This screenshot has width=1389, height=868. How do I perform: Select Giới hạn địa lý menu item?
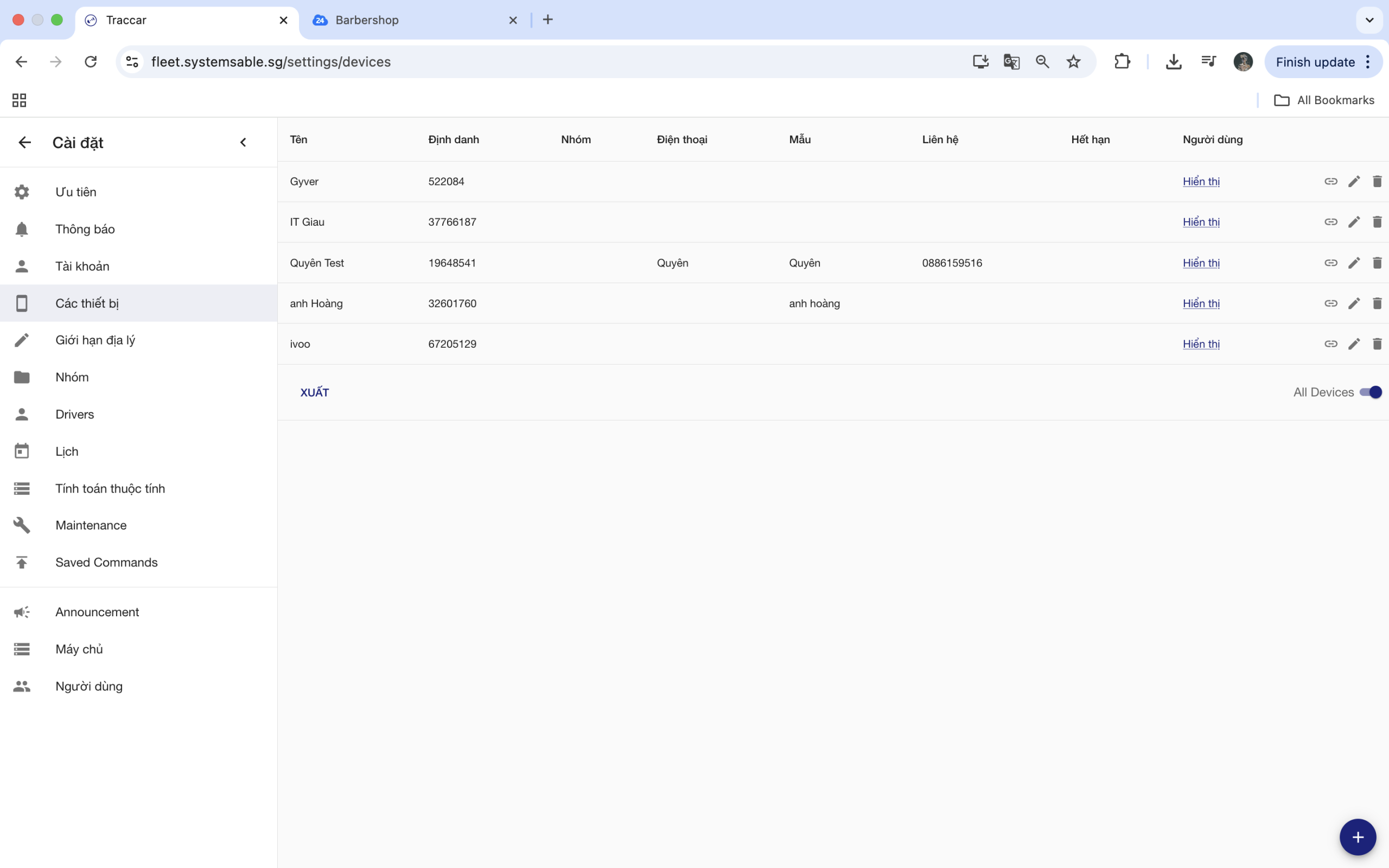95,340
